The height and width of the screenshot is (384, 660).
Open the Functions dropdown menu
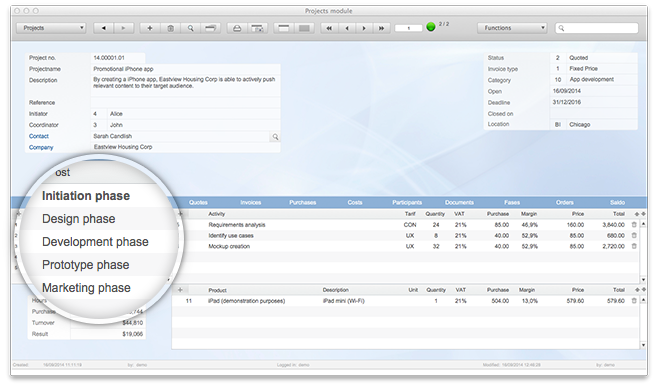[512, 28]
